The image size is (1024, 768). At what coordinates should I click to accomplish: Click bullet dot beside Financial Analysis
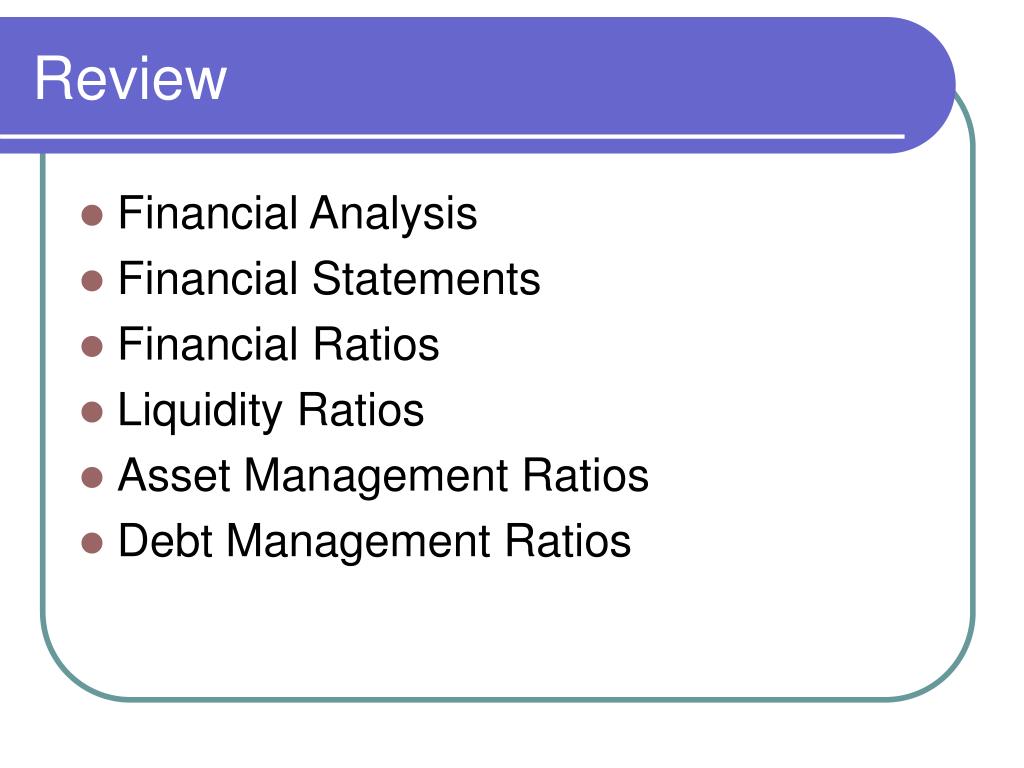[x=92, y=216]
